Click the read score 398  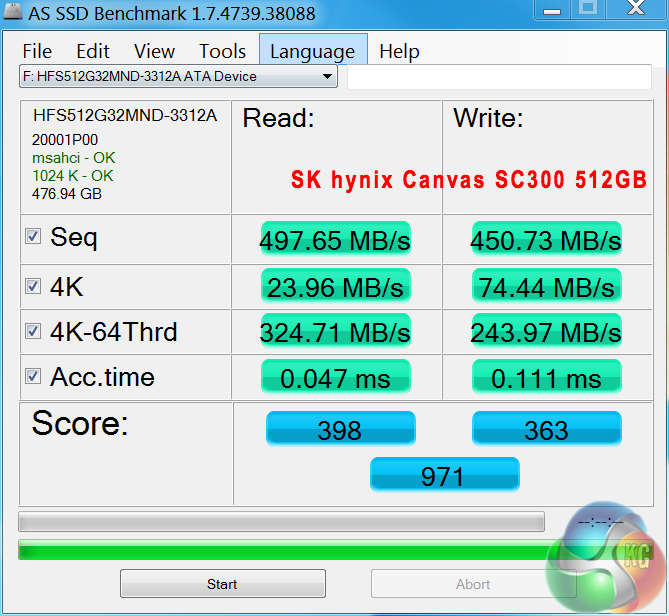click(x=340, y=429)
